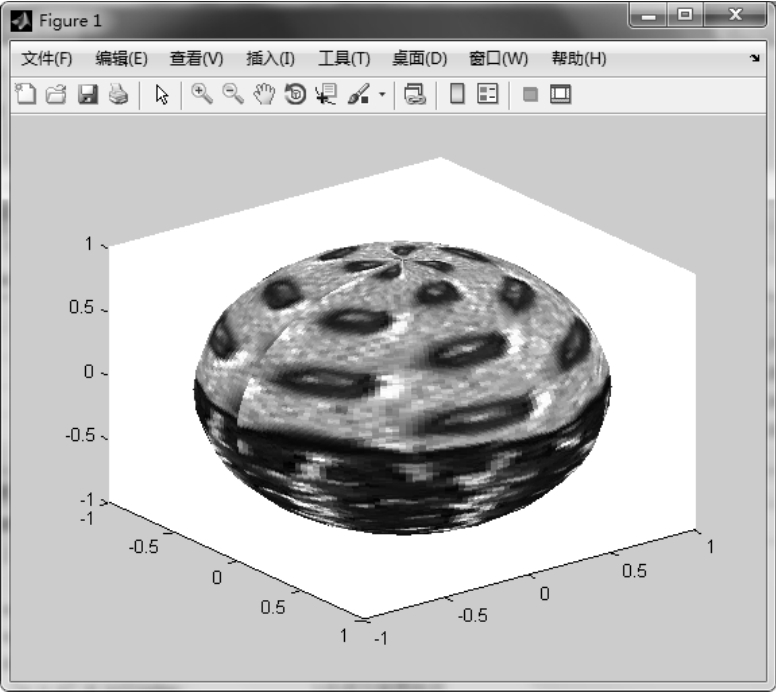776x692 pixels.
Task: Click the Link Plot icon
Action: pyautogui.click(x=415, y=95)
